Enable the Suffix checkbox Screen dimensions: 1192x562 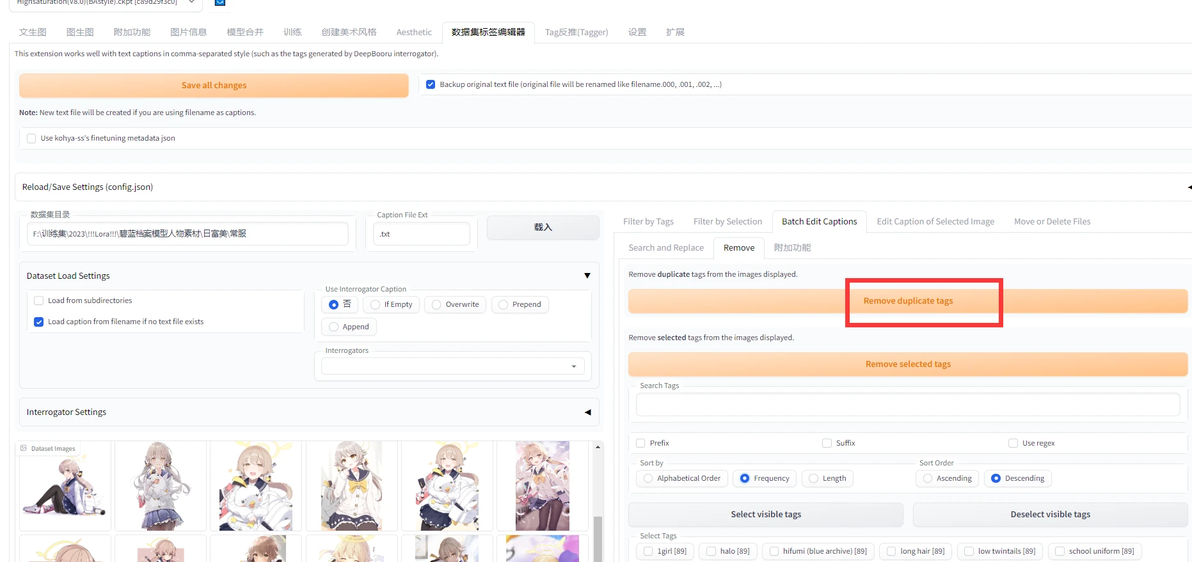point(827,443)
